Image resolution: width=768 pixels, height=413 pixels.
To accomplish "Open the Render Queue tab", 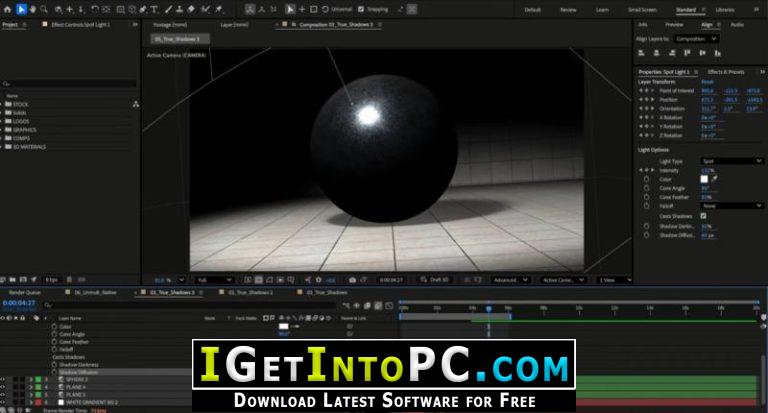I will pyautogui.click(x=24, y=292).
